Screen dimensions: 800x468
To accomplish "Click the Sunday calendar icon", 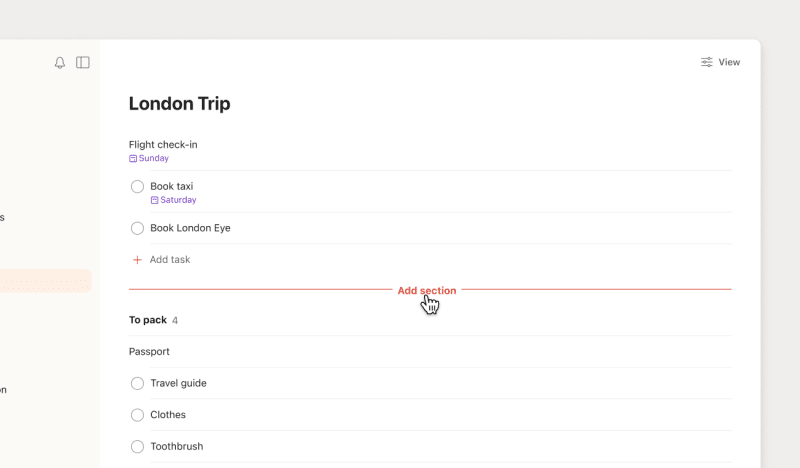I will click(x=133, y=158).
